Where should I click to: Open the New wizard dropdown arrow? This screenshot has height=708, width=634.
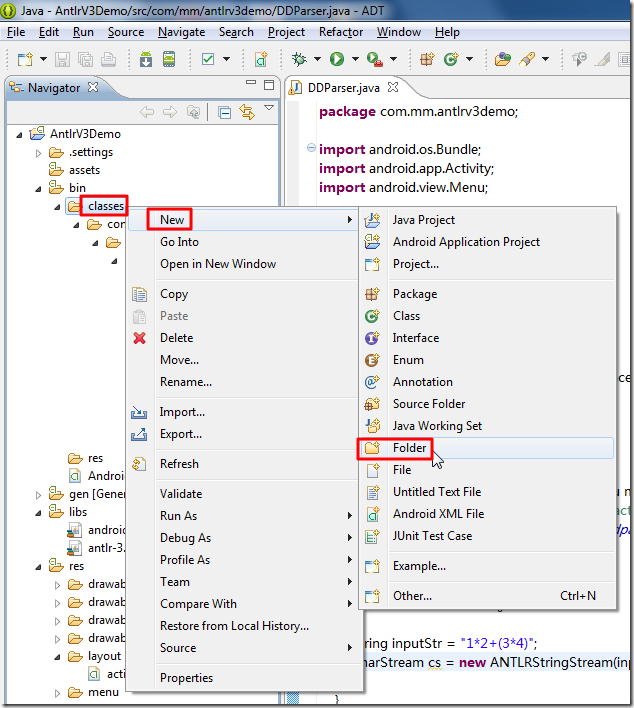[x=43, y=59]
